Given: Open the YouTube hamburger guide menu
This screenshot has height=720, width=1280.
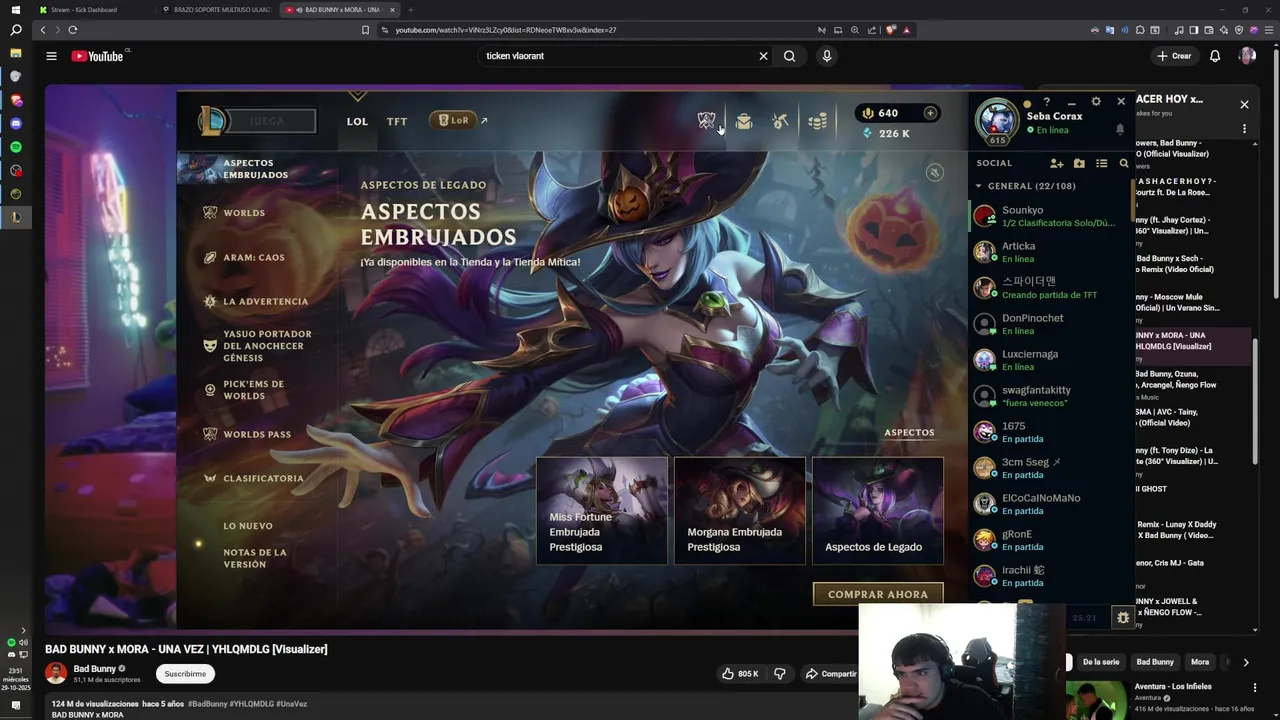Looking at the screenshot, I should 51,56.
